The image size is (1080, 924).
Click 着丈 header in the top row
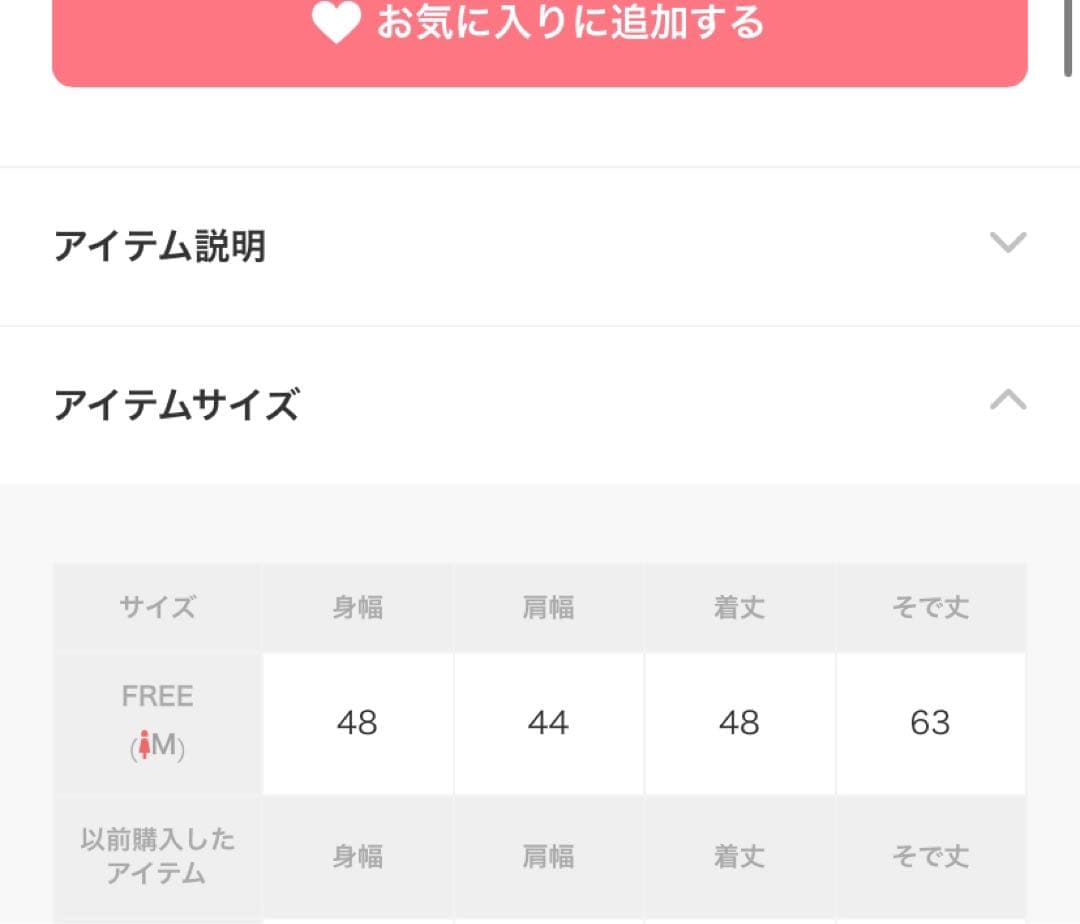tap(739, 607)
